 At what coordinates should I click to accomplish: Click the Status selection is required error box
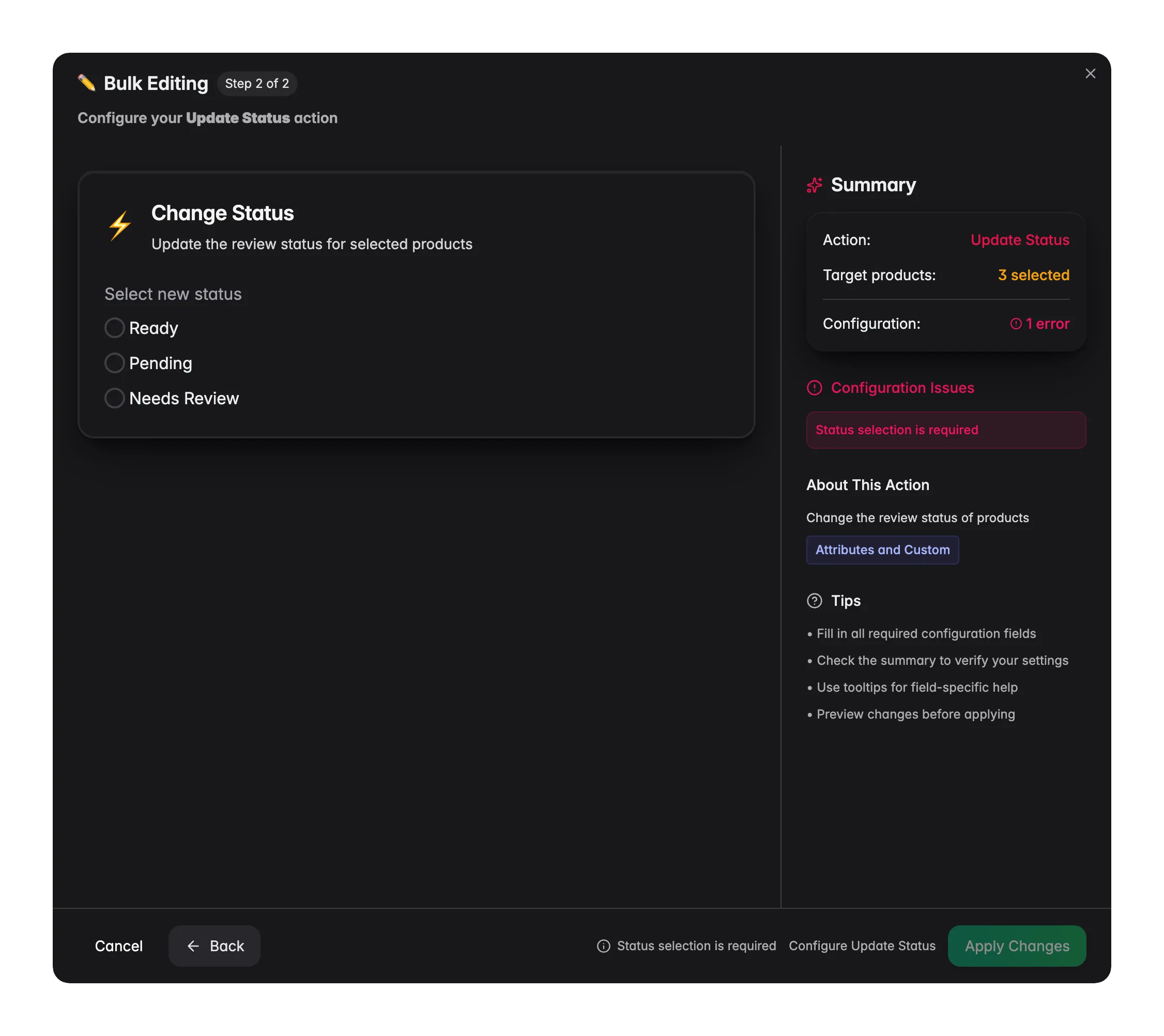[x=946, y=430]
